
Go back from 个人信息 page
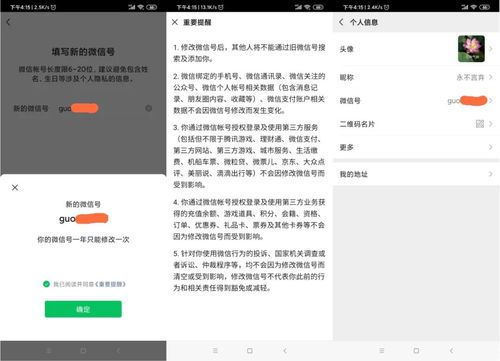(341, 22)
